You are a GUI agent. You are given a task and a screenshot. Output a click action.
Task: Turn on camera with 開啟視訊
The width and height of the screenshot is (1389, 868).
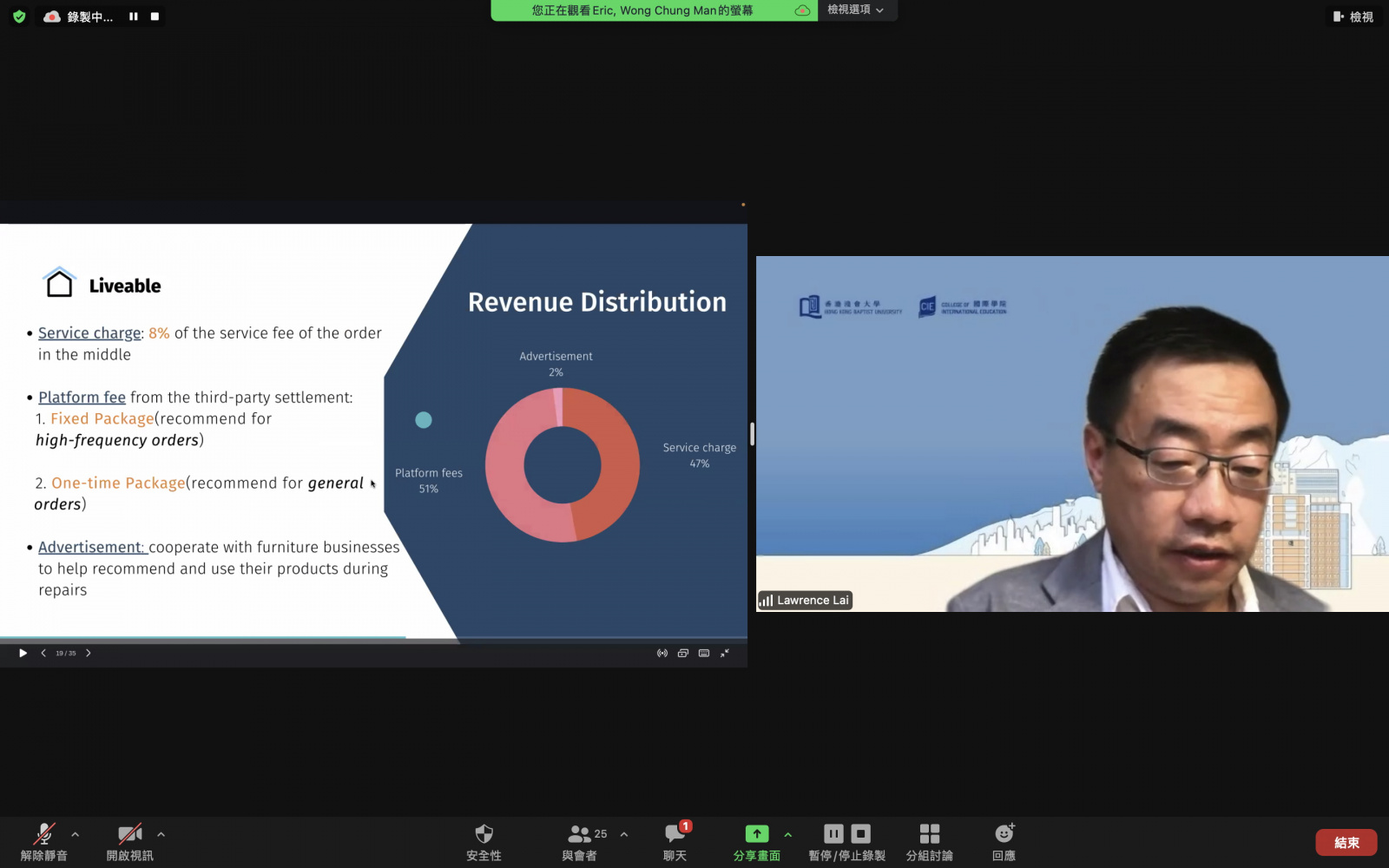point(129,842)
